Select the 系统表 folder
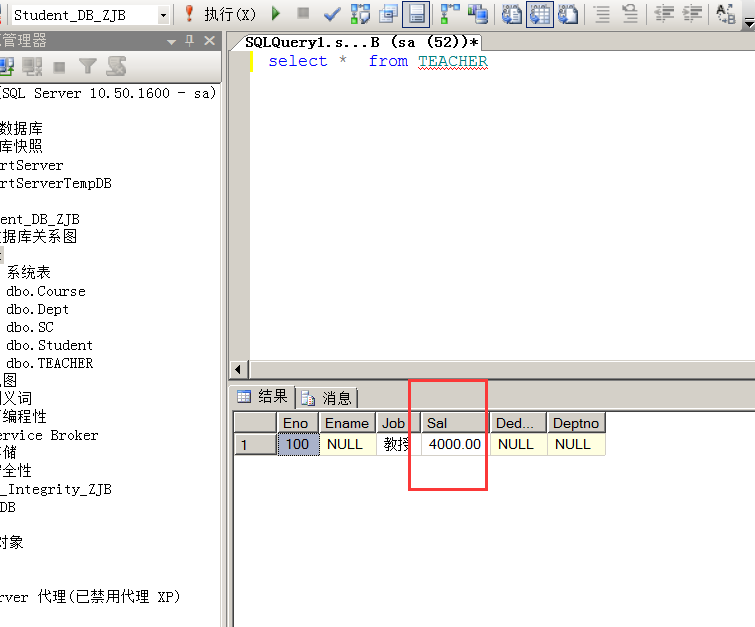The image size is (755, 627). pyautogui.click(x=28, y=273)
